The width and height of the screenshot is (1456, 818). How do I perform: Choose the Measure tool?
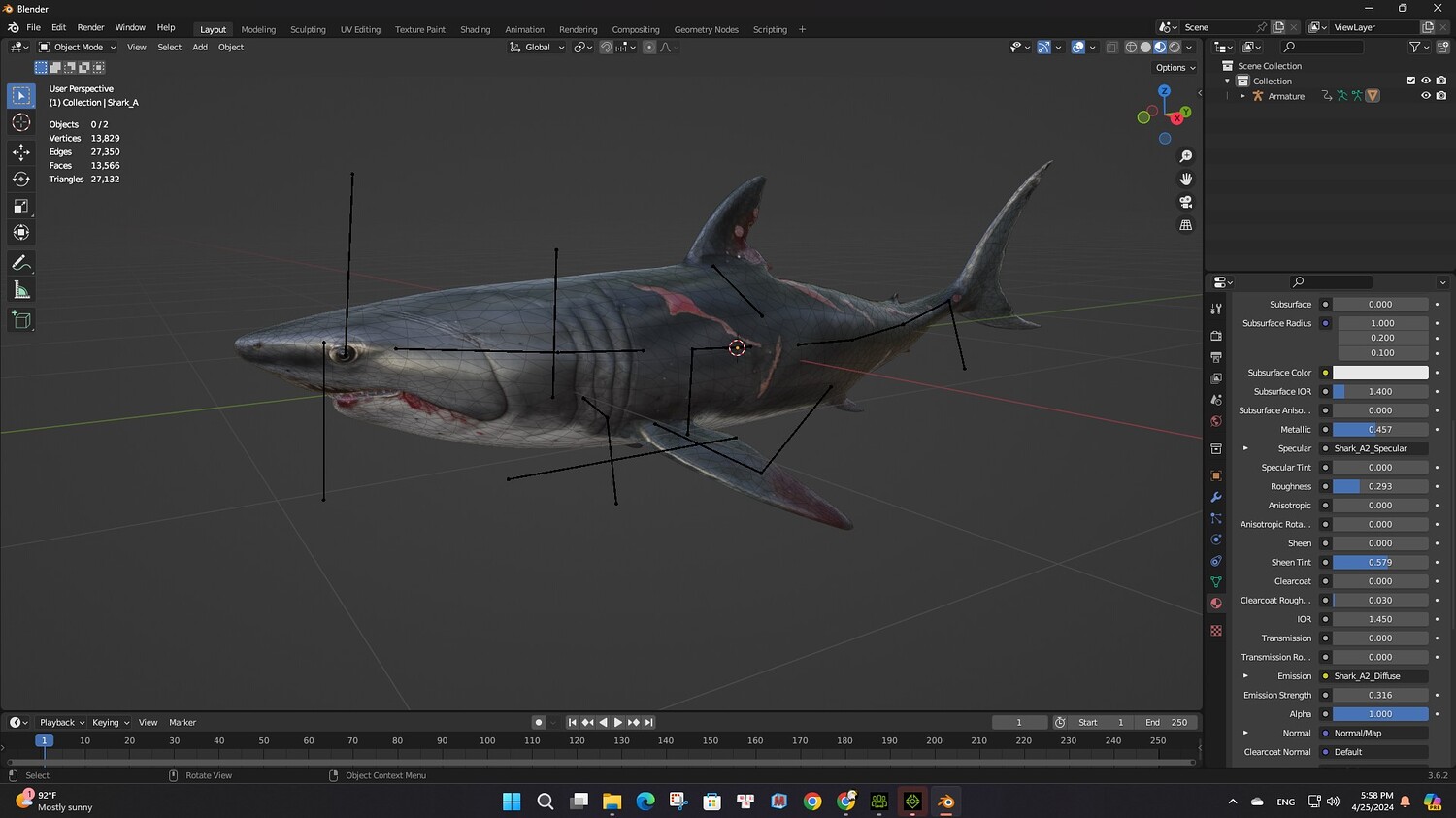[x=21, y=290]
